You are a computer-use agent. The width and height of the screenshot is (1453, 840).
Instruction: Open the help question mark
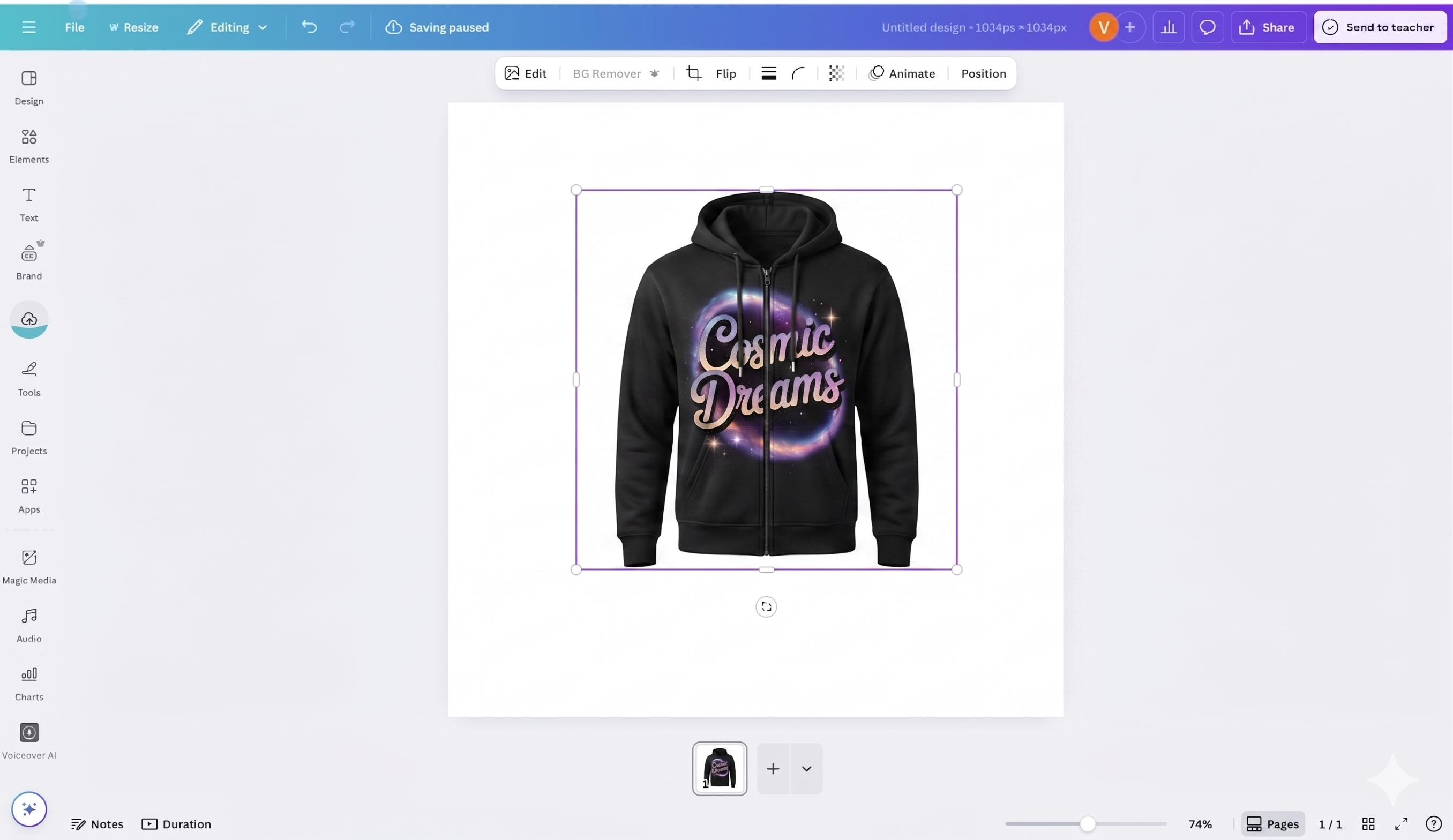[x=1433, y=824]
